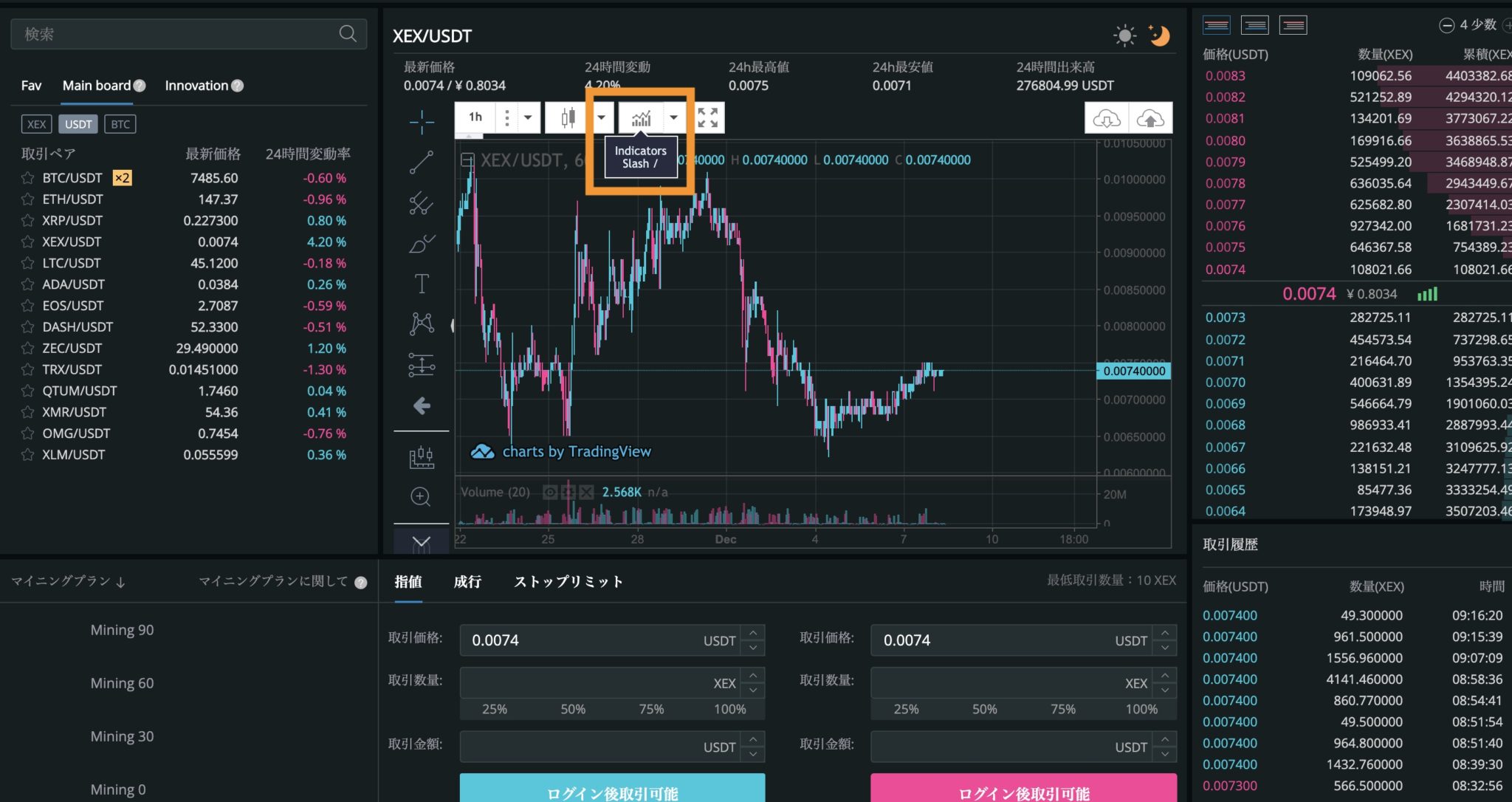Open the Innovation board tab
The width and height of the screenshot is (1512, 802).
(x=196, y=85)
